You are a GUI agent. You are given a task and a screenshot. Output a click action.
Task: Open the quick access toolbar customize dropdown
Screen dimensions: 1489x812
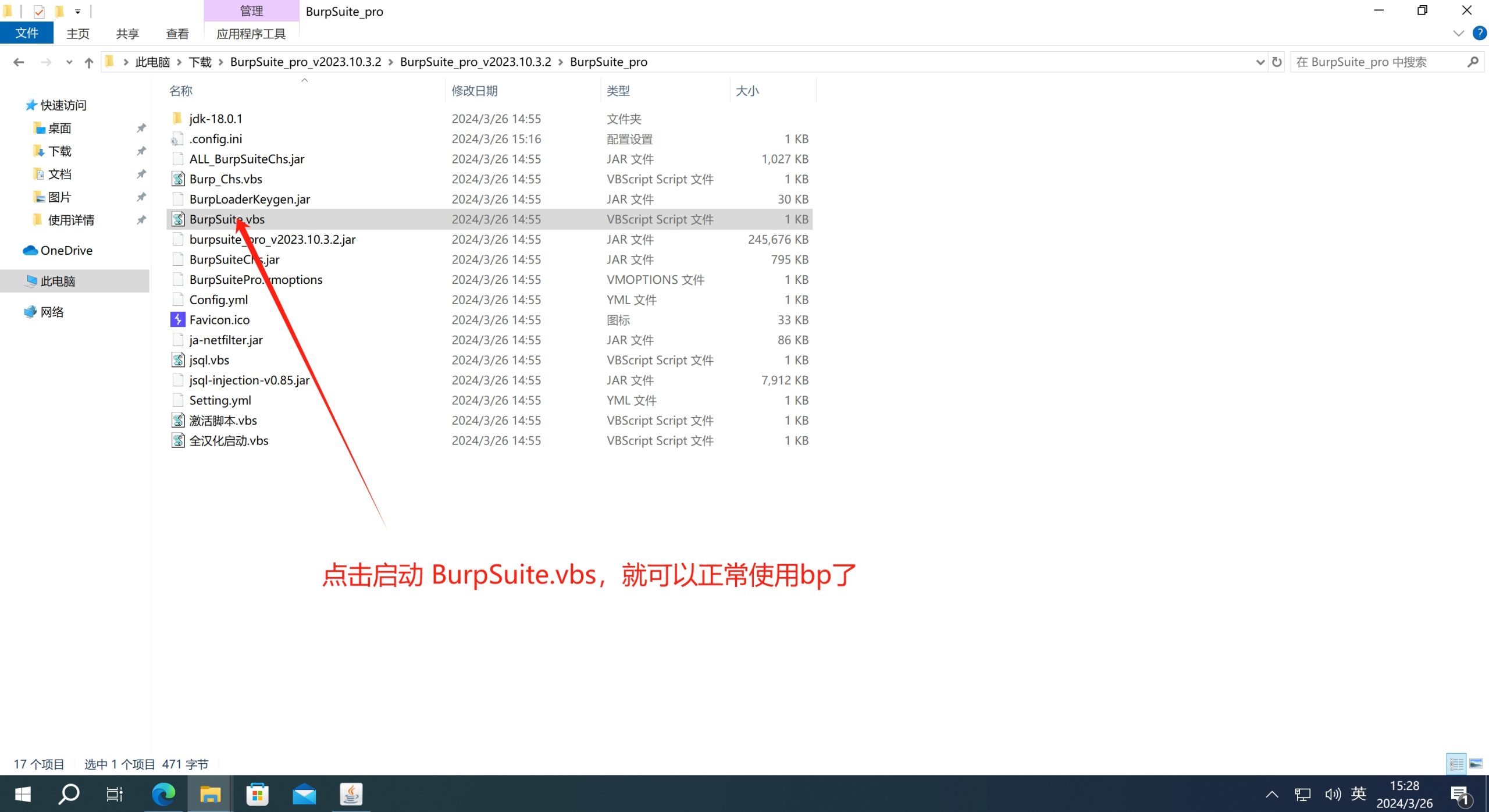point(77,11)
